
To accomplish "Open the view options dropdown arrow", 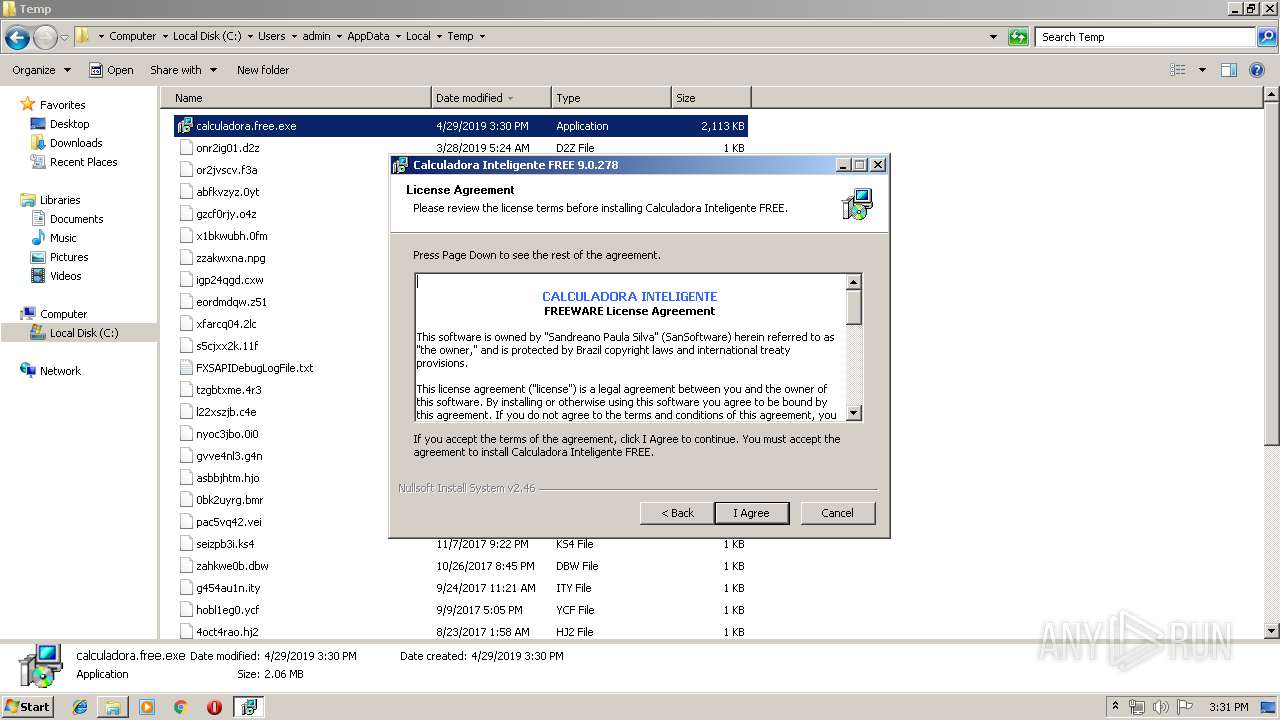I will point(1202,70).
